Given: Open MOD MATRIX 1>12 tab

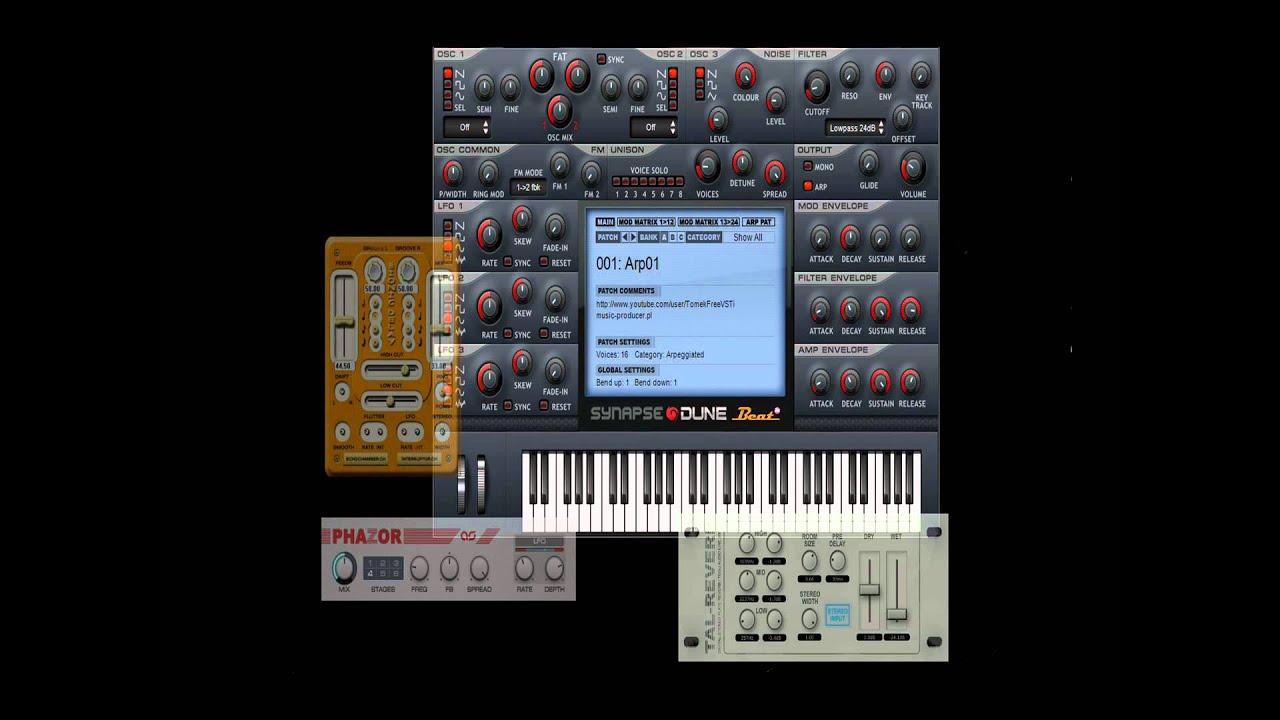Looking at the screenshot, I should (x=646, y=222).
